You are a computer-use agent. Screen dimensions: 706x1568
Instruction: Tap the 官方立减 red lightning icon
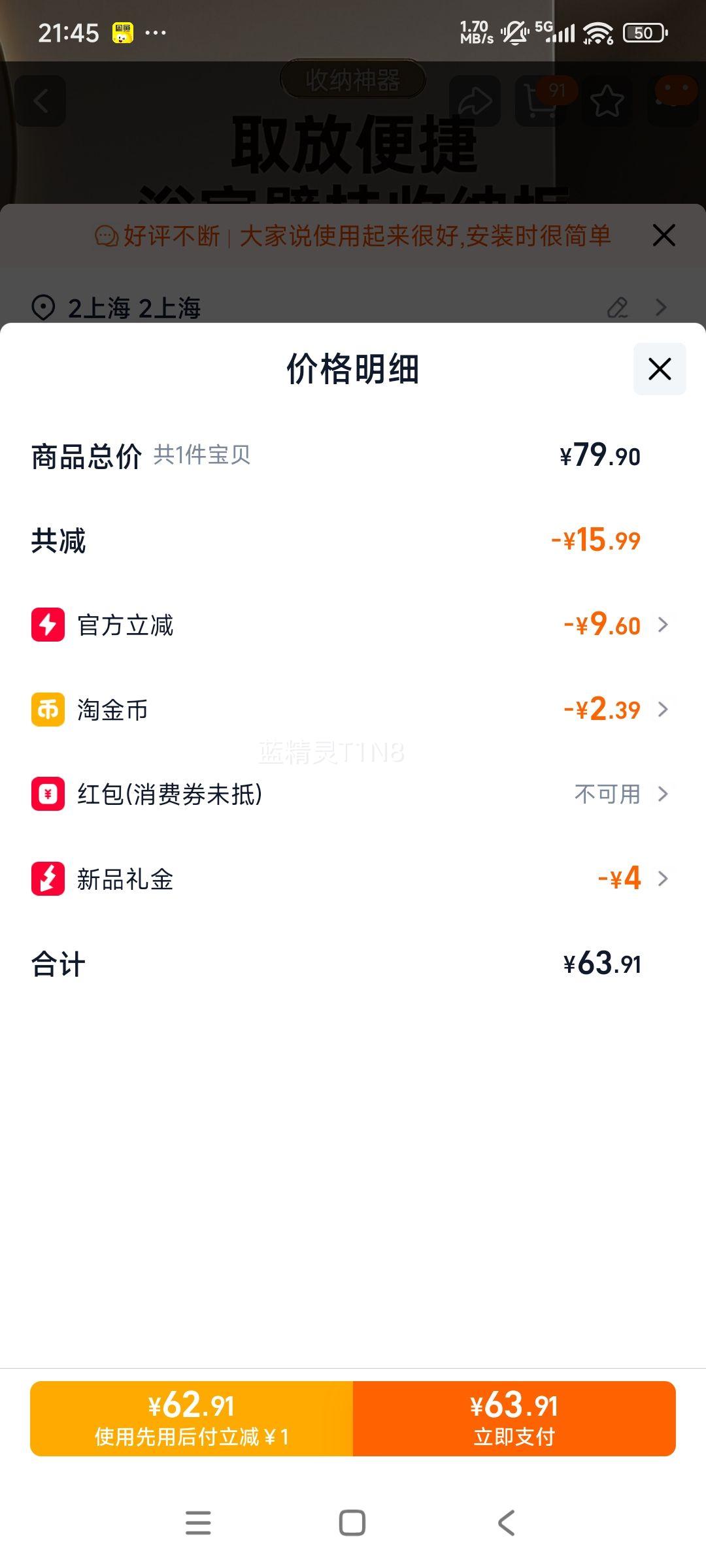(x=48, y=625)
